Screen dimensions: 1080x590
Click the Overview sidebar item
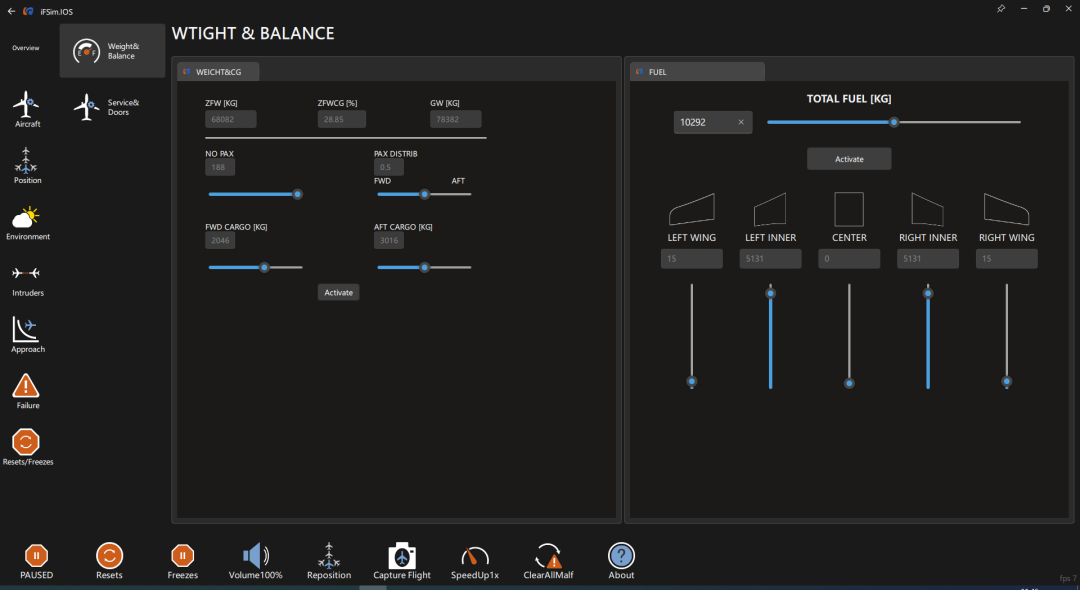tap(25, 48)
